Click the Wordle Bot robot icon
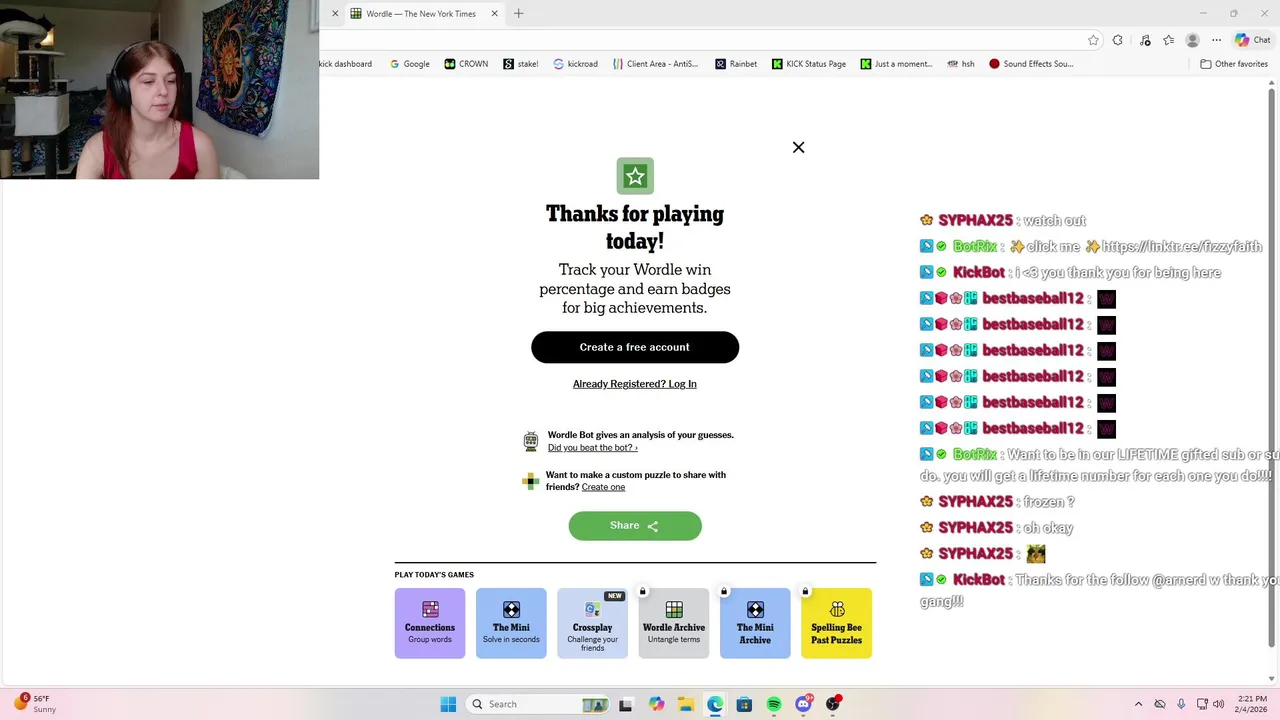This screenshot has height=720, width=1280. tap(531, 441)
